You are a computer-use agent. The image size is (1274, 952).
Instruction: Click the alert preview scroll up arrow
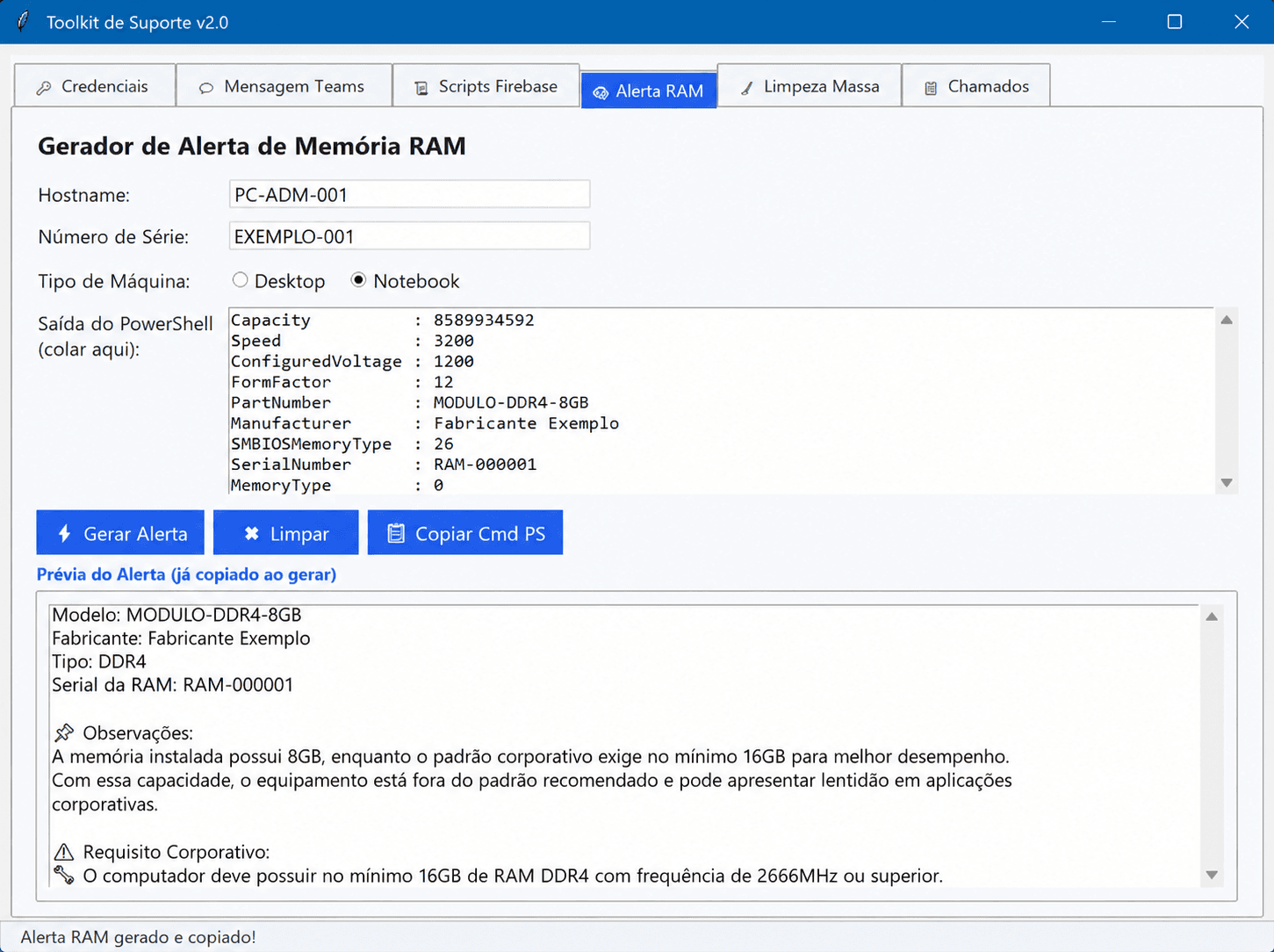point(1212,617)
